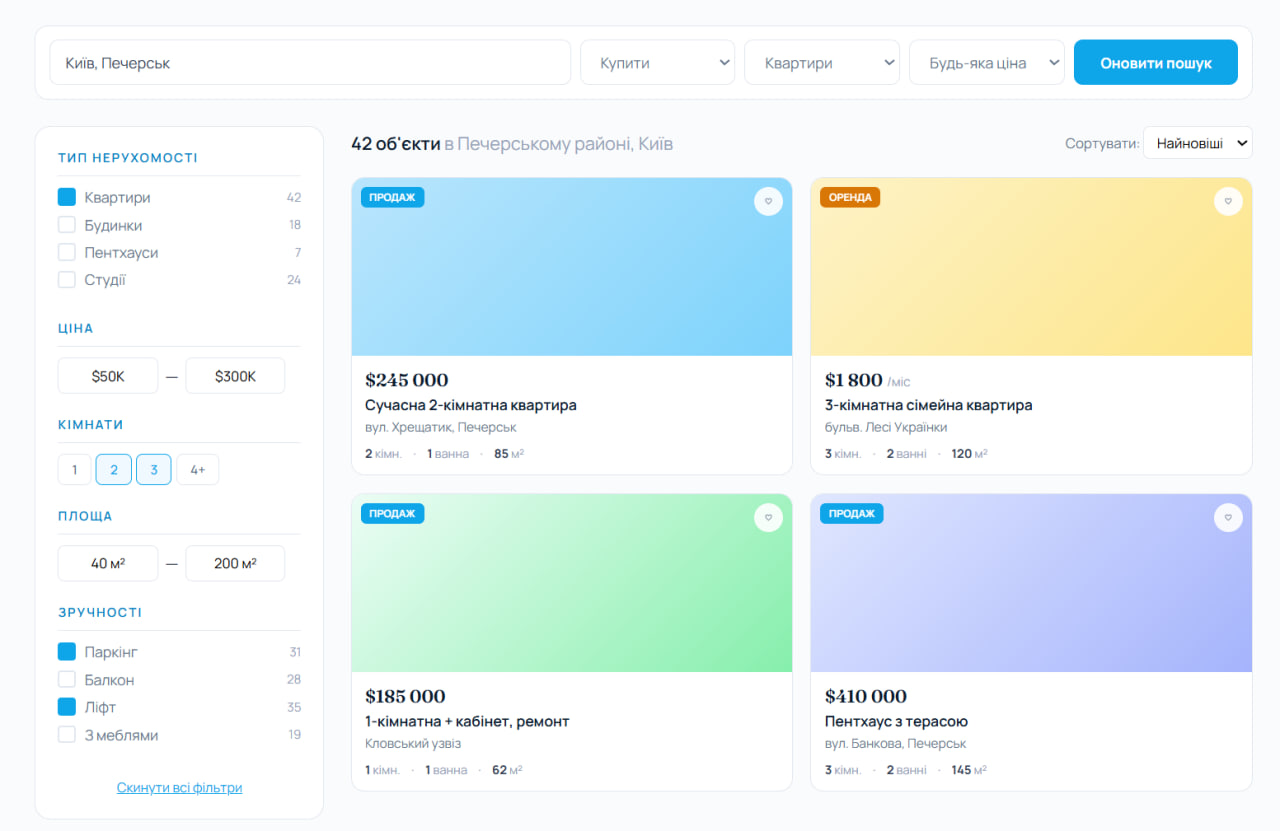
Task: Expand the Квартири dropdown in search bar
Action: pos(821,63)
